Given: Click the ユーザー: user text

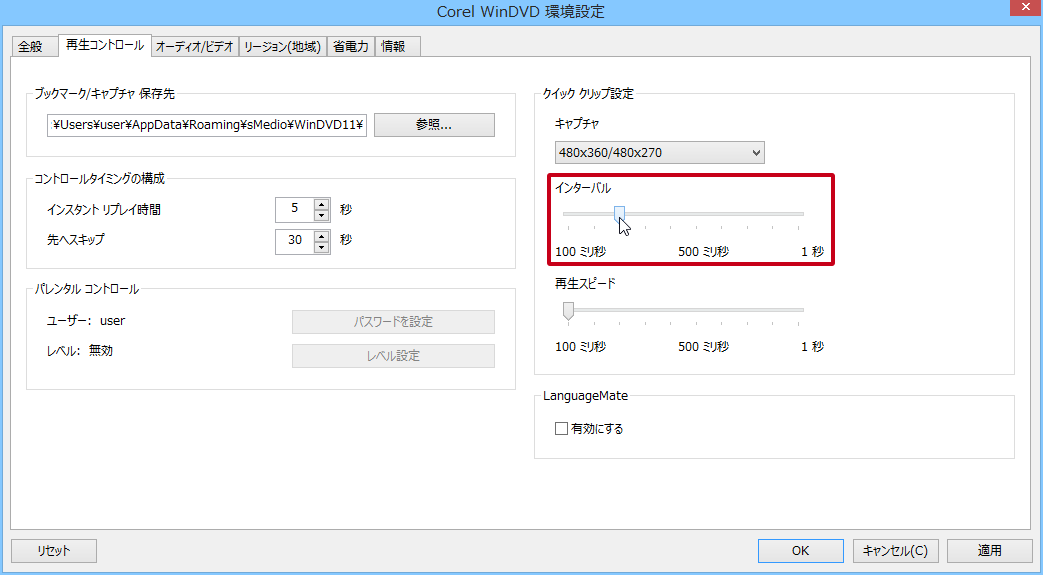Looking at the screenshot, I should click(86, 321).
